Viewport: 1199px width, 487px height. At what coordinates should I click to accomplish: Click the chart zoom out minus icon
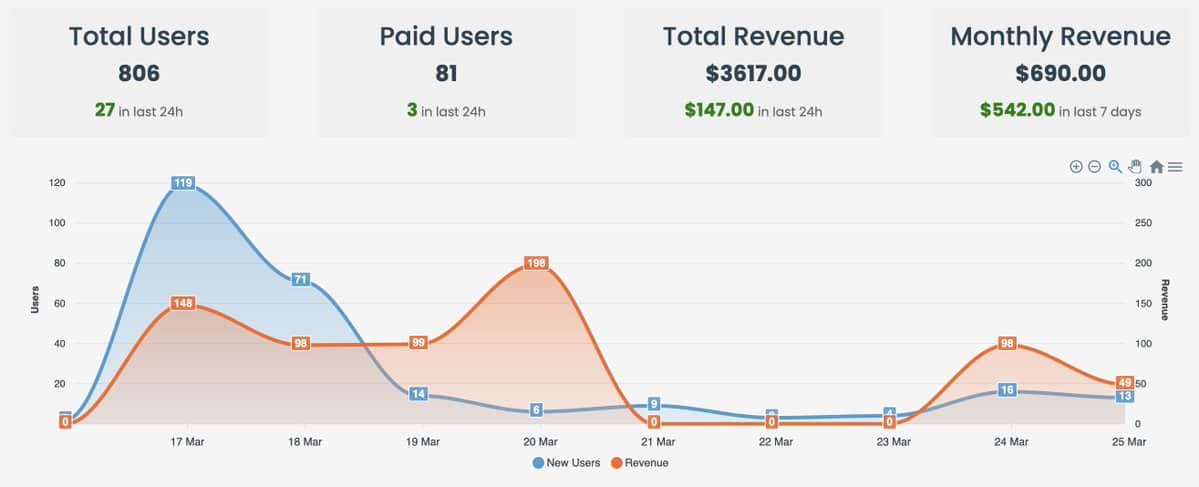coord(1094,167)
